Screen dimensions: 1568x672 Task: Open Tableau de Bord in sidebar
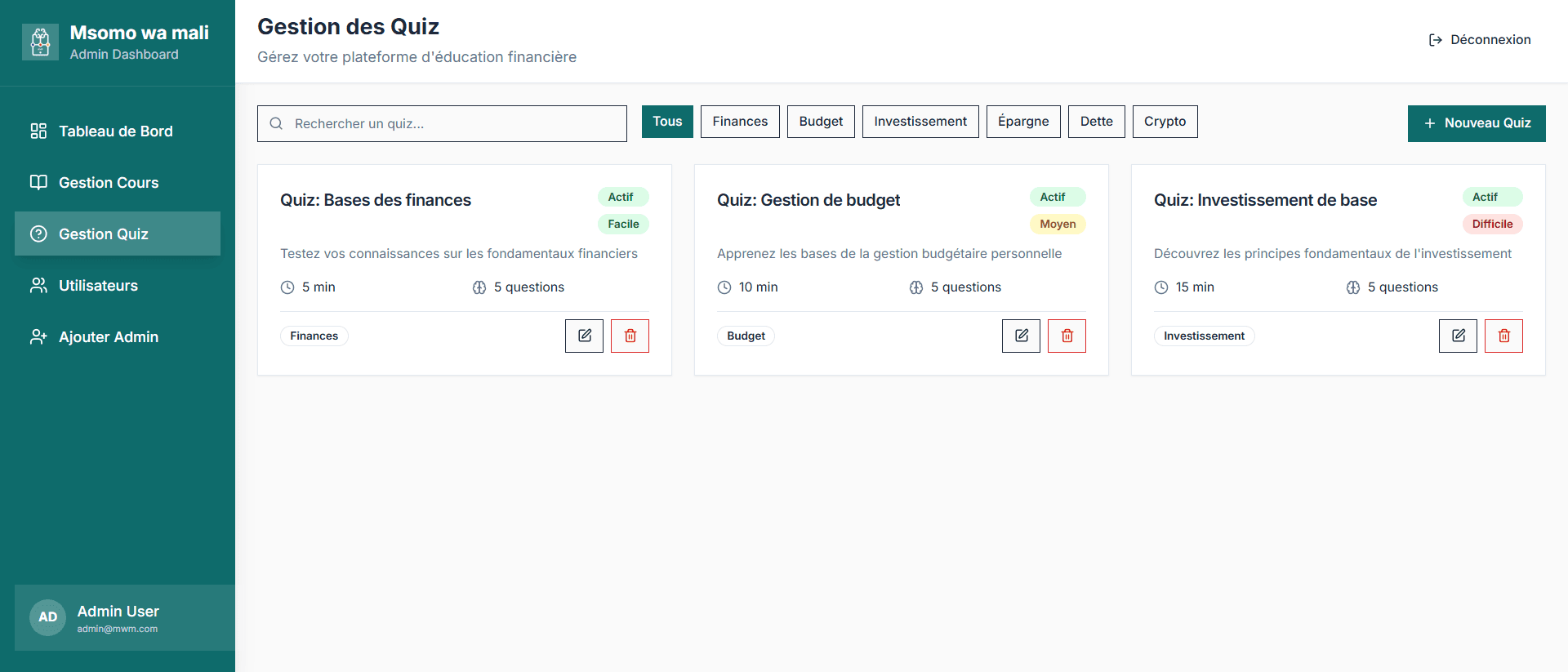click(117, 131)
